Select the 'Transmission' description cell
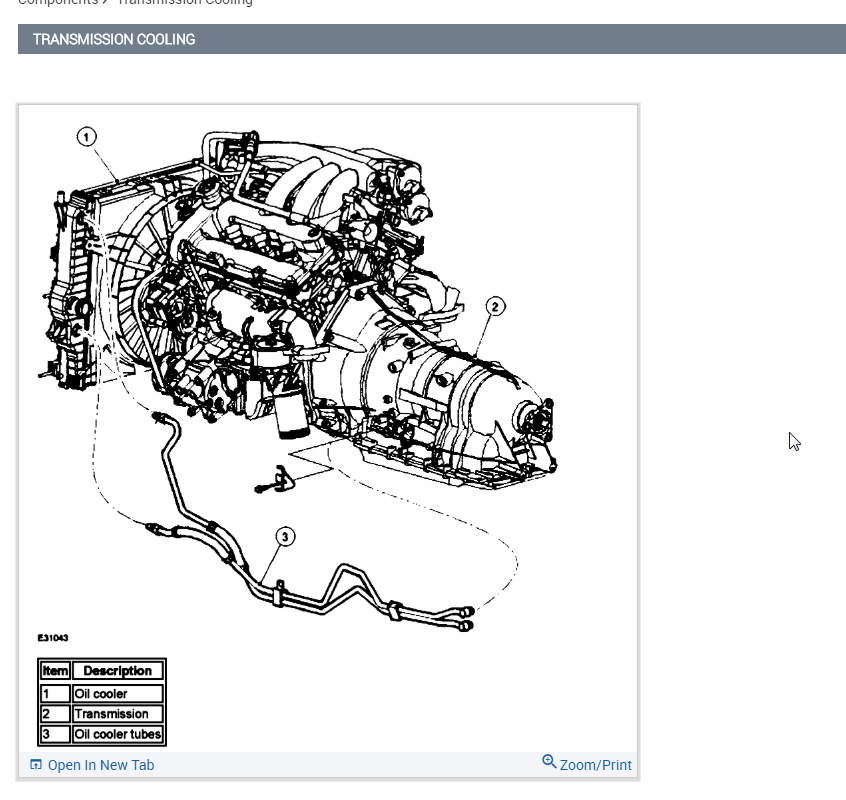846x800 pixels. pyautogui.click(x=117, y=714)
